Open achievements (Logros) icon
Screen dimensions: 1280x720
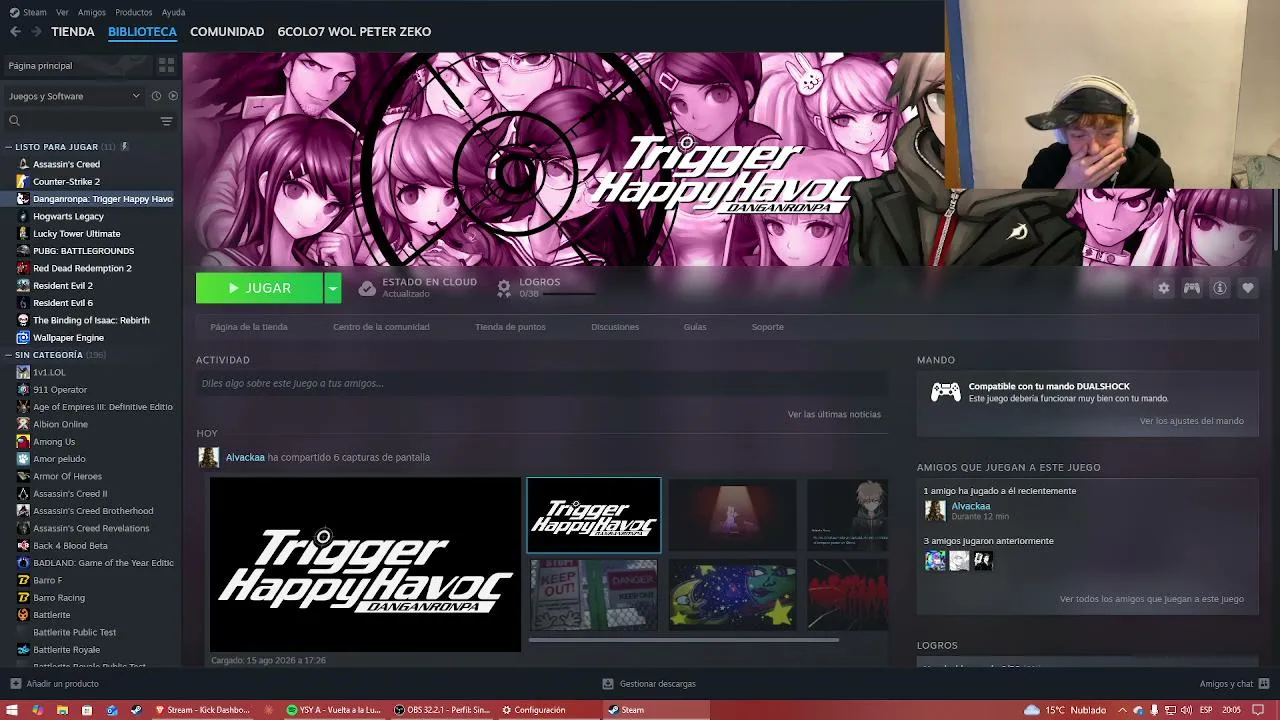(x=504, y=288)
